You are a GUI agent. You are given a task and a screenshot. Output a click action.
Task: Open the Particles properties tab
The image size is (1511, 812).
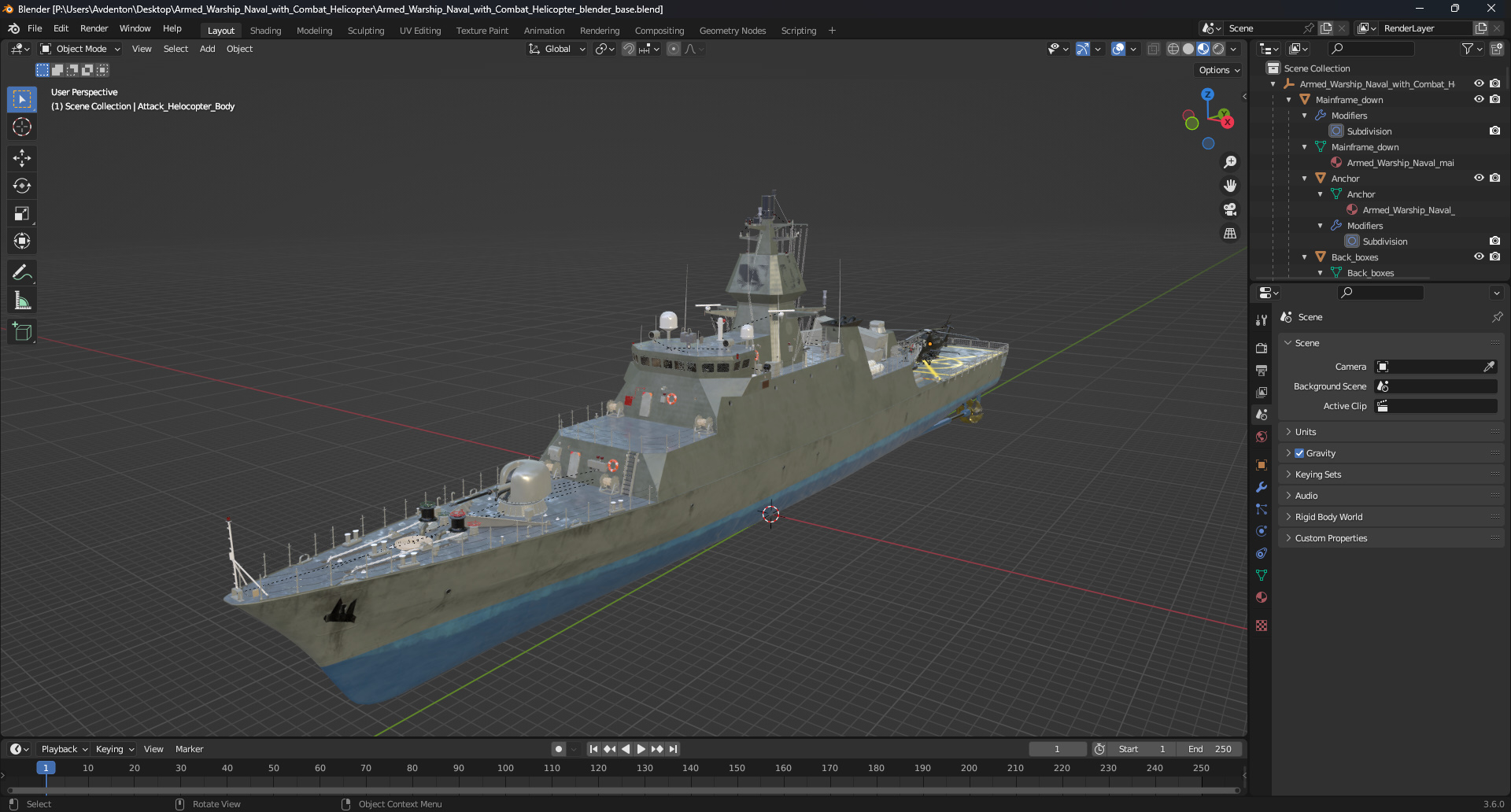tap(1262, 509)
